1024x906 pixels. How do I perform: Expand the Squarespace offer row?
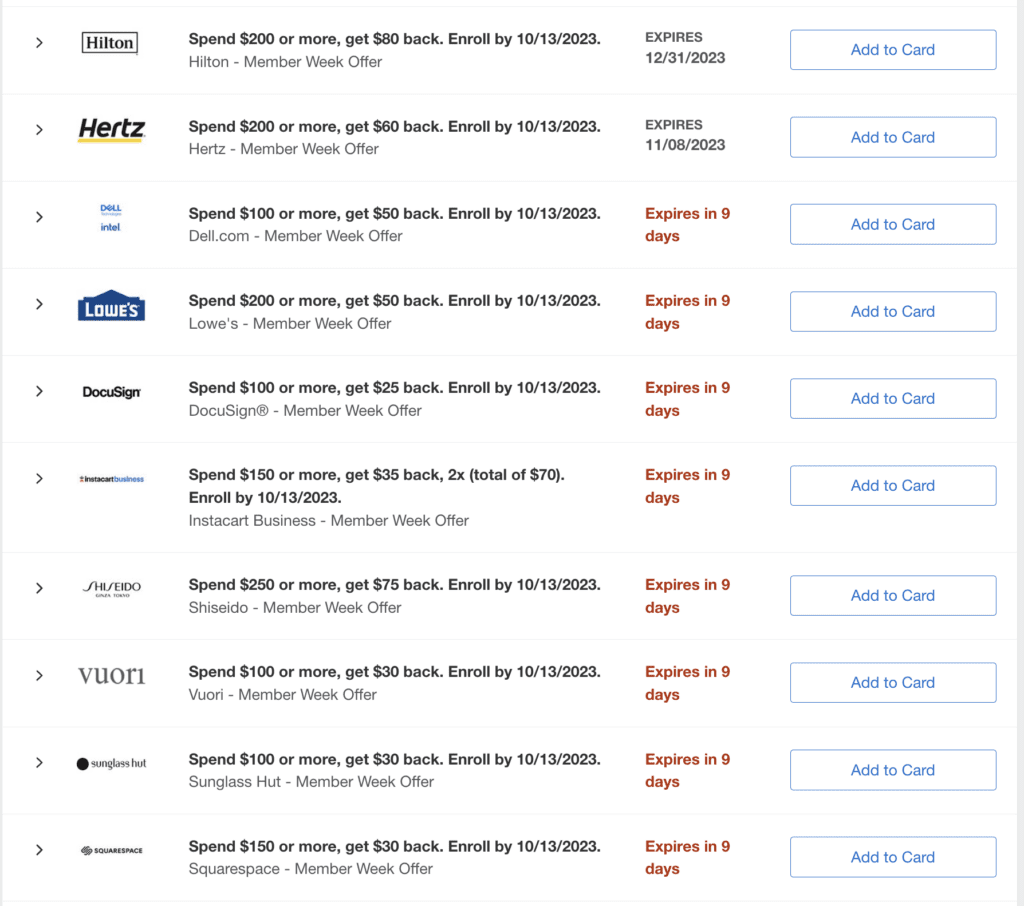[x=39, y=849]
